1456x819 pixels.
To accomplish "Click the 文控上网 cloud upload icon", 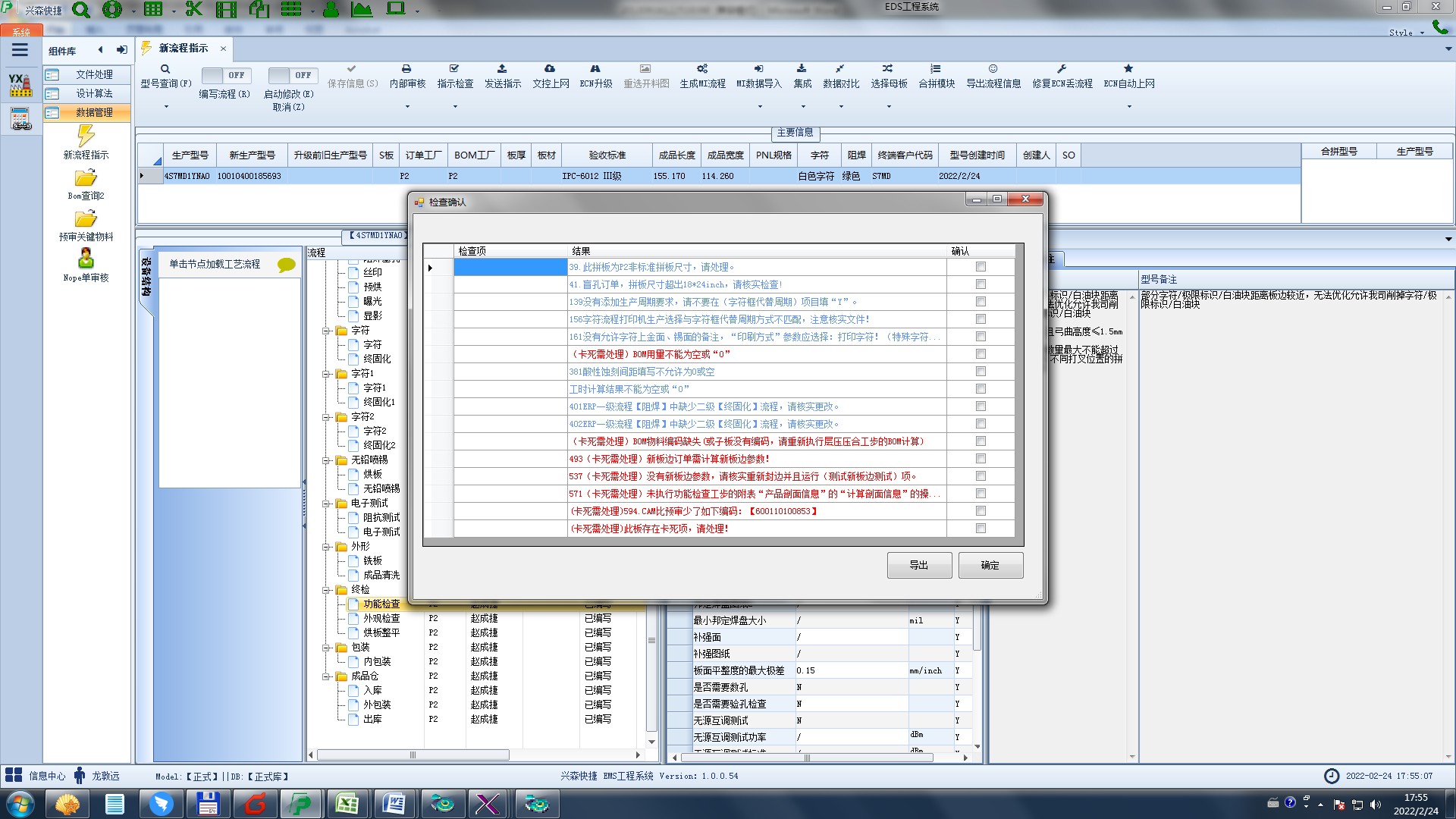I will tap(550, 69).
